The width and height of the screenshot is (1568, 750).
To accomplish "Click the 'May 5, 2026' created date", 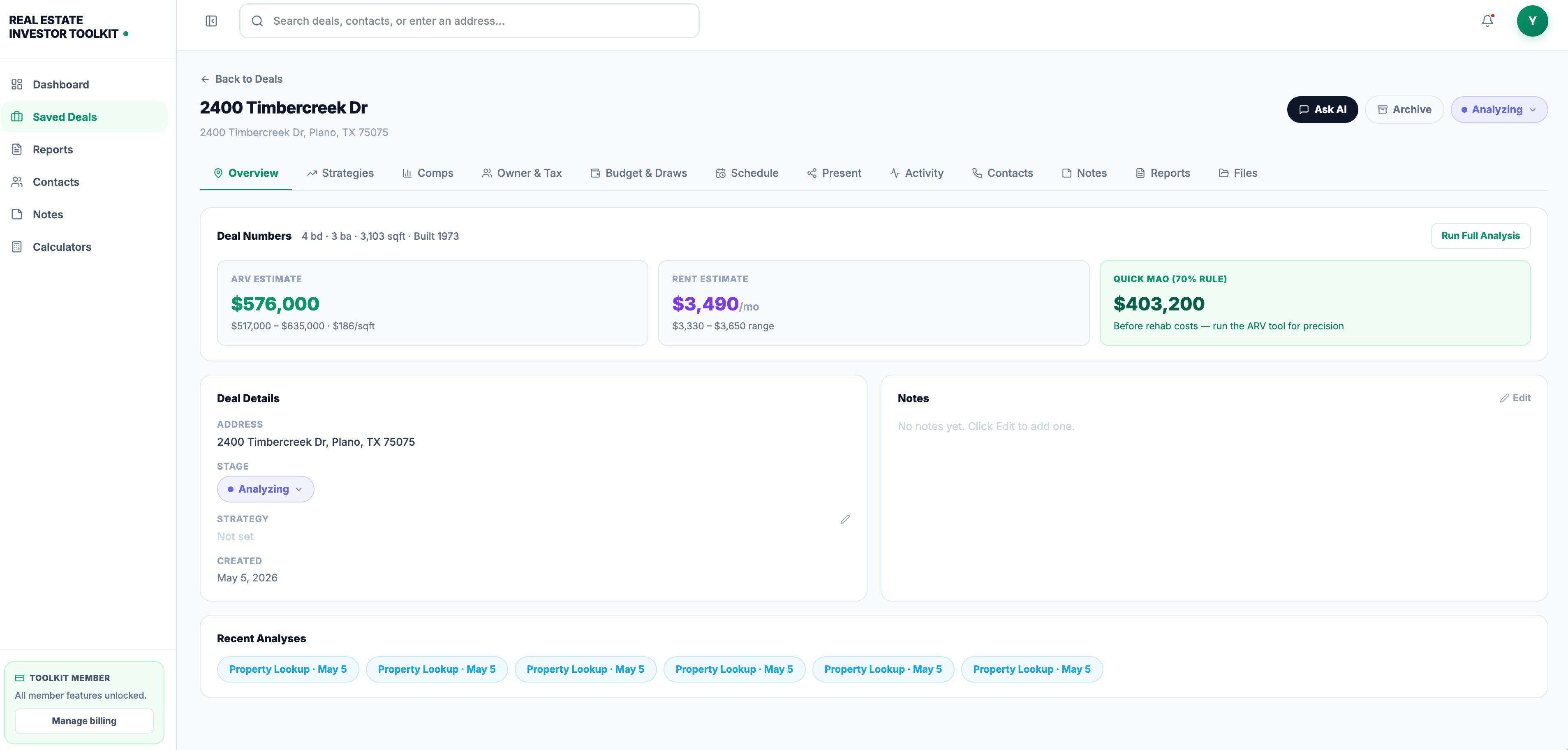I will (247, 578).
